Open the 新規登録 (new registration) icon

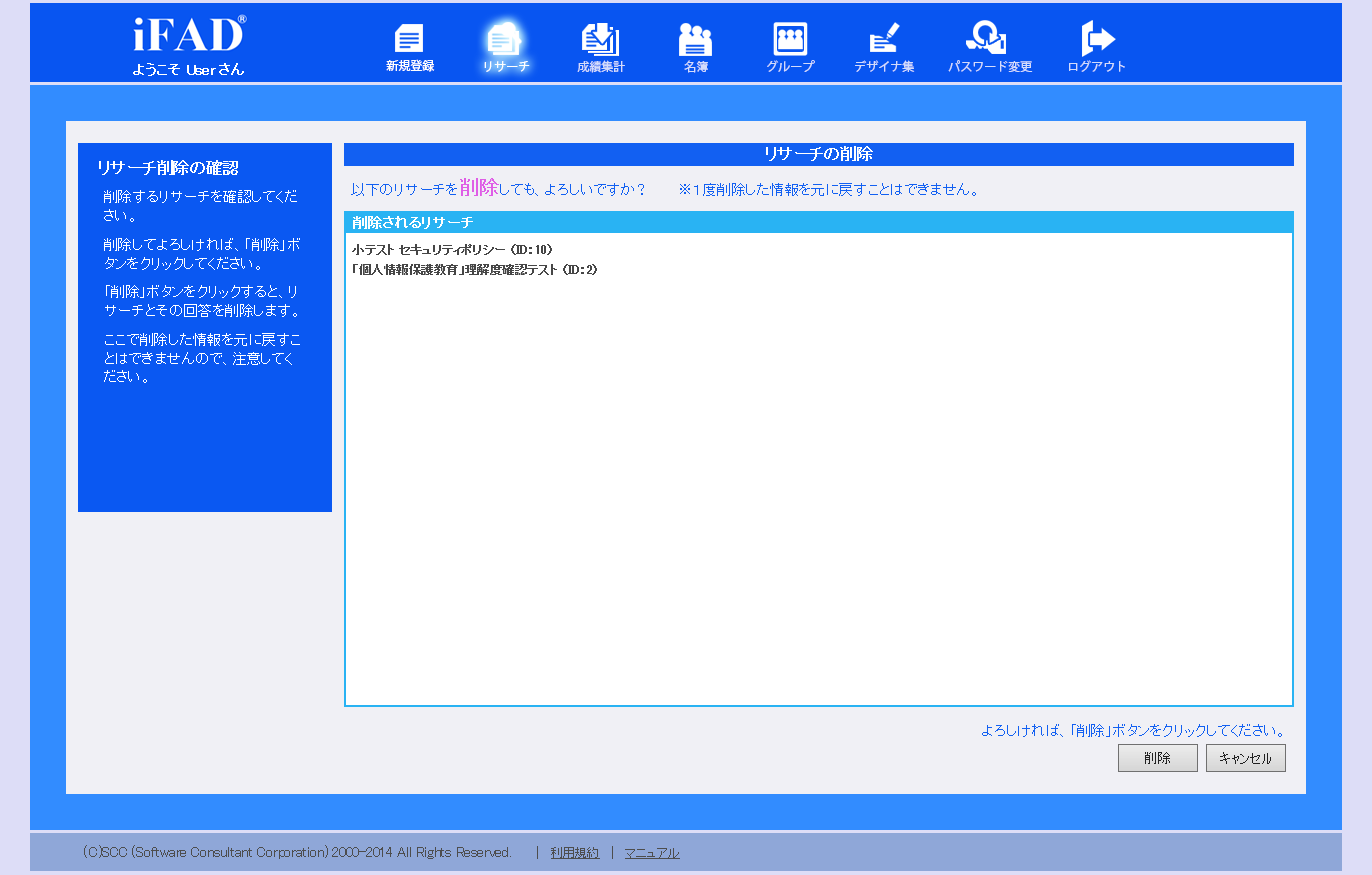tap(409, 48)
